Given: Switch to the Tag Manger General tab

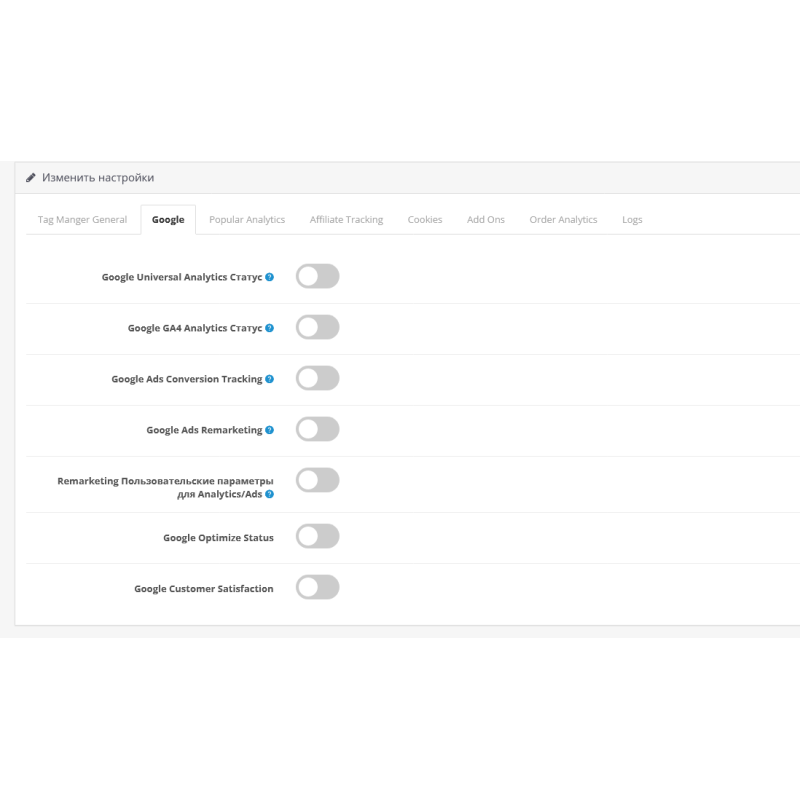Looking at the screenshot, I should [x=82, y=219].
